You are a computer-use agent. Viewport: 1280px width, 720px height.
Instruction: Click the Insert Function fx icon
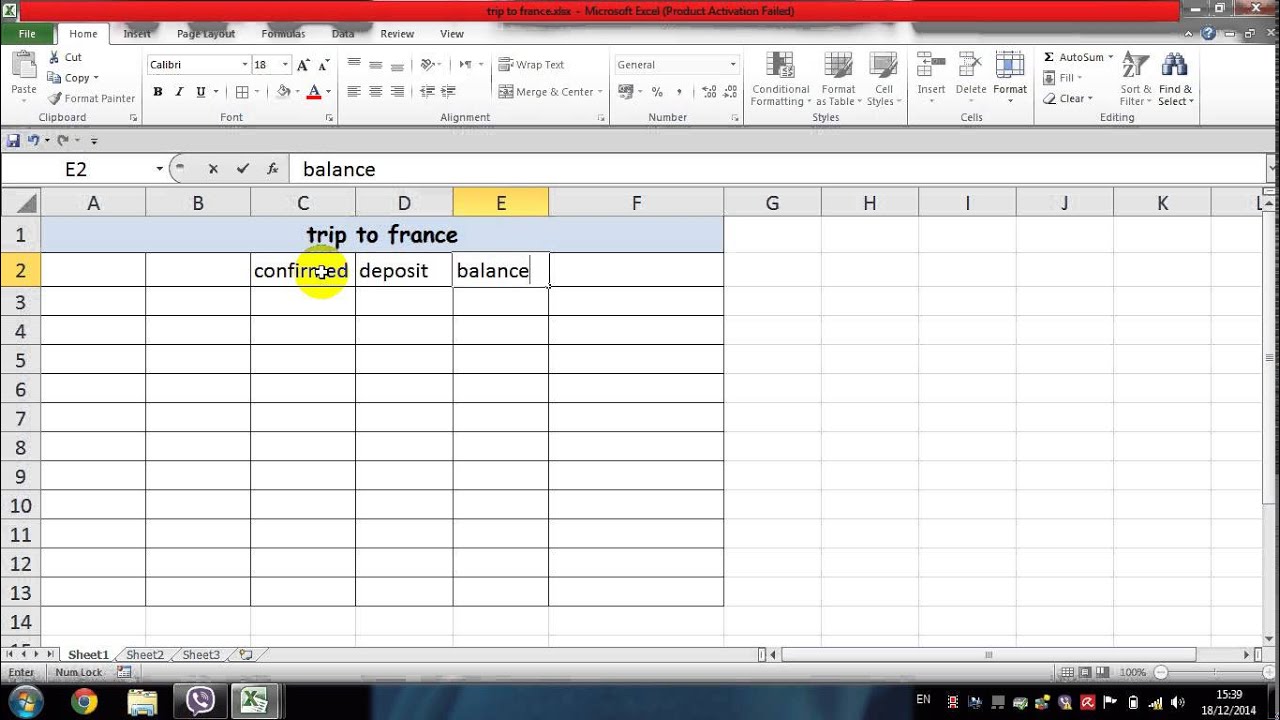click(272, 169)
